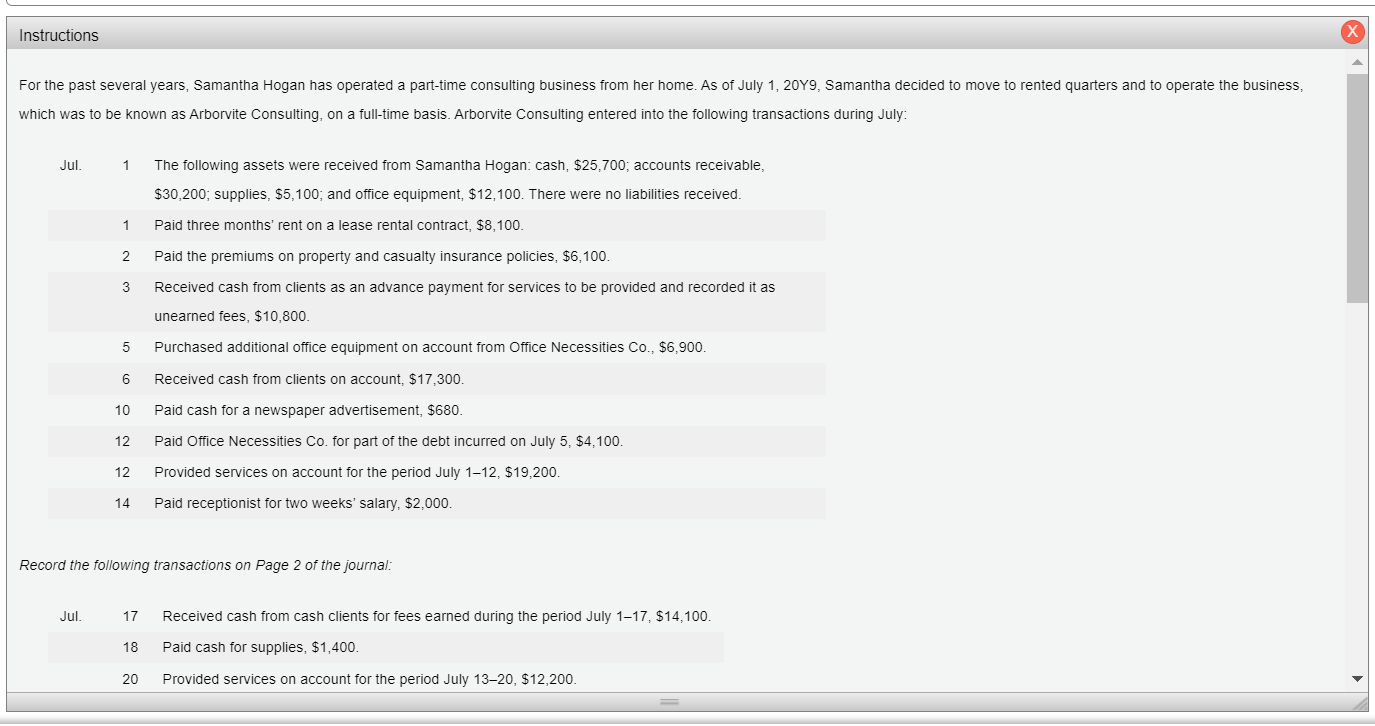Close the Instructions panel via red X
The height and width of the screenshot is (726, 1375).
click(x=1352, y=32)
